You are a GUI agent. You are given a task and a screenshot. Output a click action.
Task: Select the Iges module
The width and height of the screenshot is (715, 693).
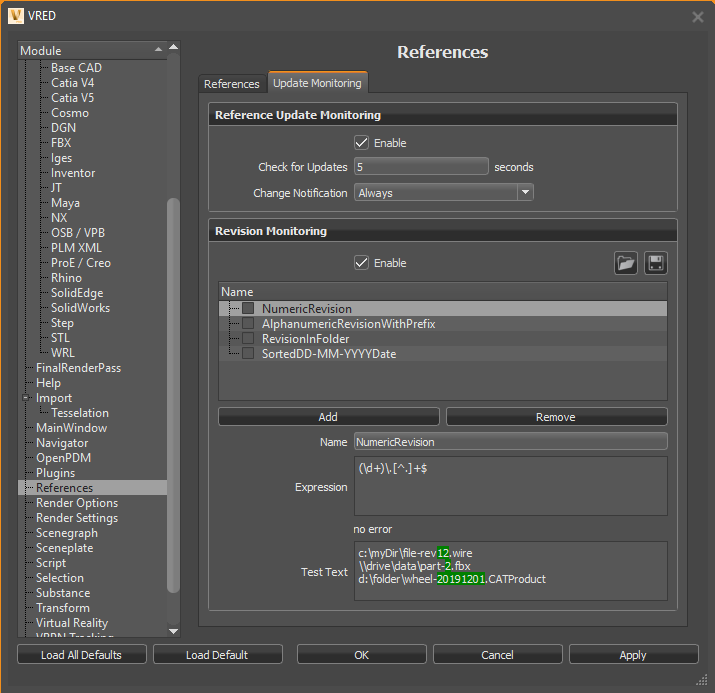62,158
